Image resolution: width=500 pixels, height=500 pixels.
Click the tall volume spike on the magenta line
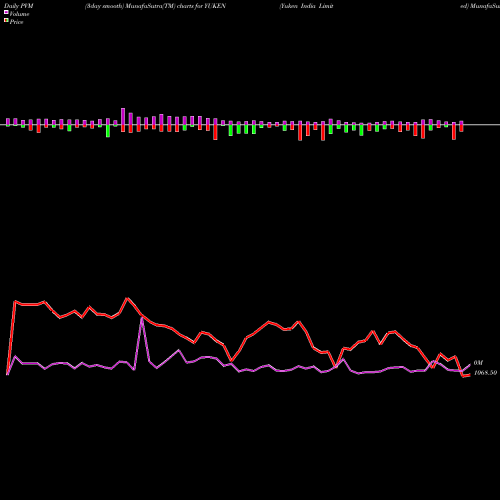tap(142, 318)
